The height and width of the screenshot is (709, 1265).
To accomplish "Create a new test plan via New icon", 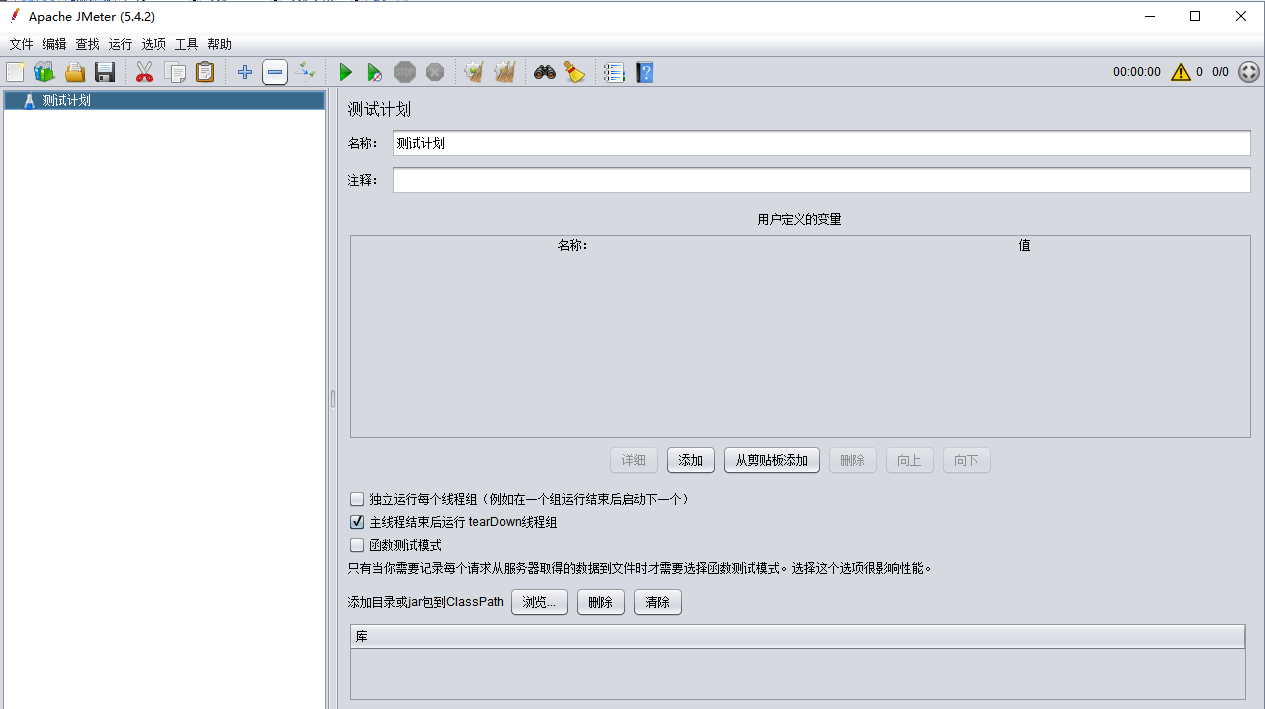I will pos(15,72).
